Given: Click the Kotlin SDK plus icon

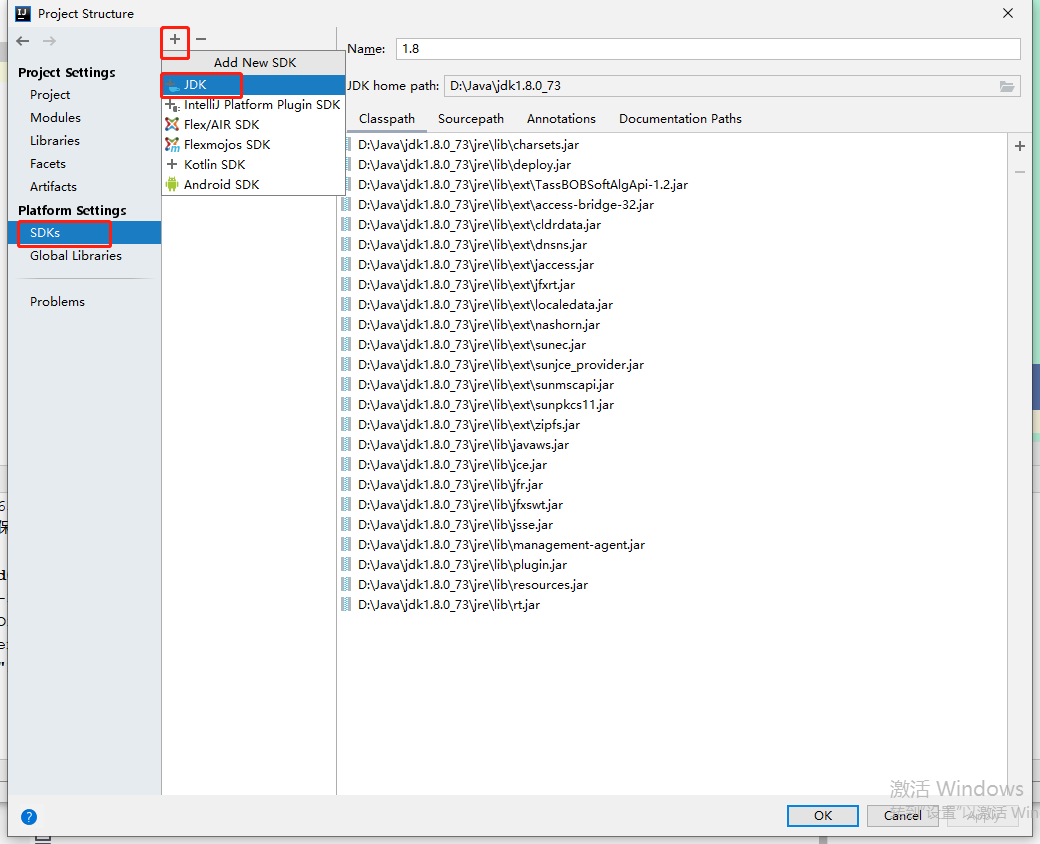Looking at the screenshot, I should (x=172, y=164).
